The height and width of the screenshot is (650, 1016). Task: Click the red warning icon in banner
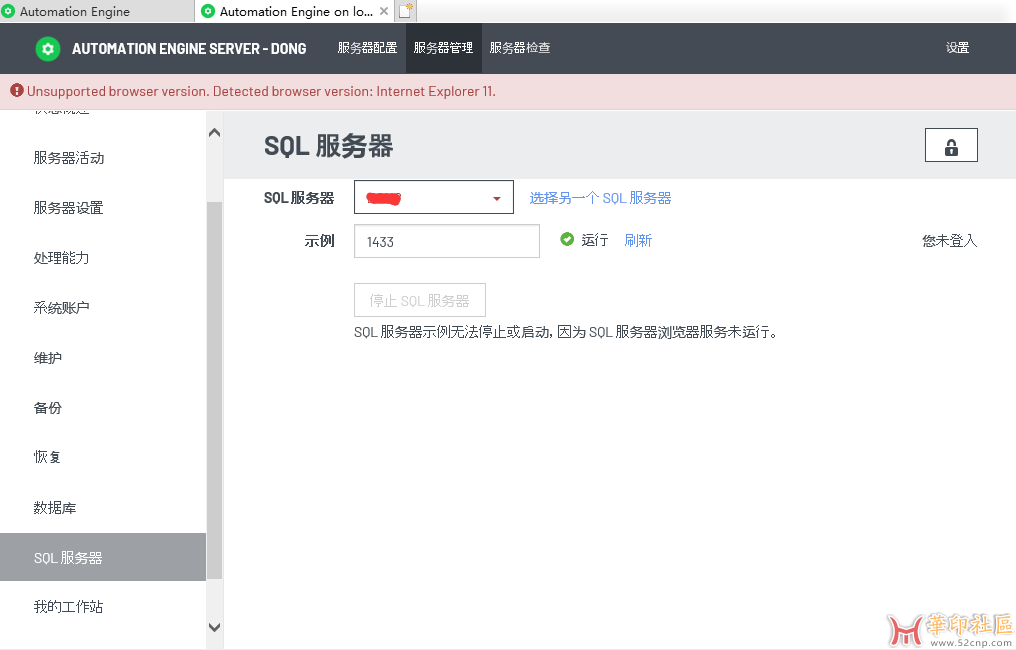tap(17, 91)
